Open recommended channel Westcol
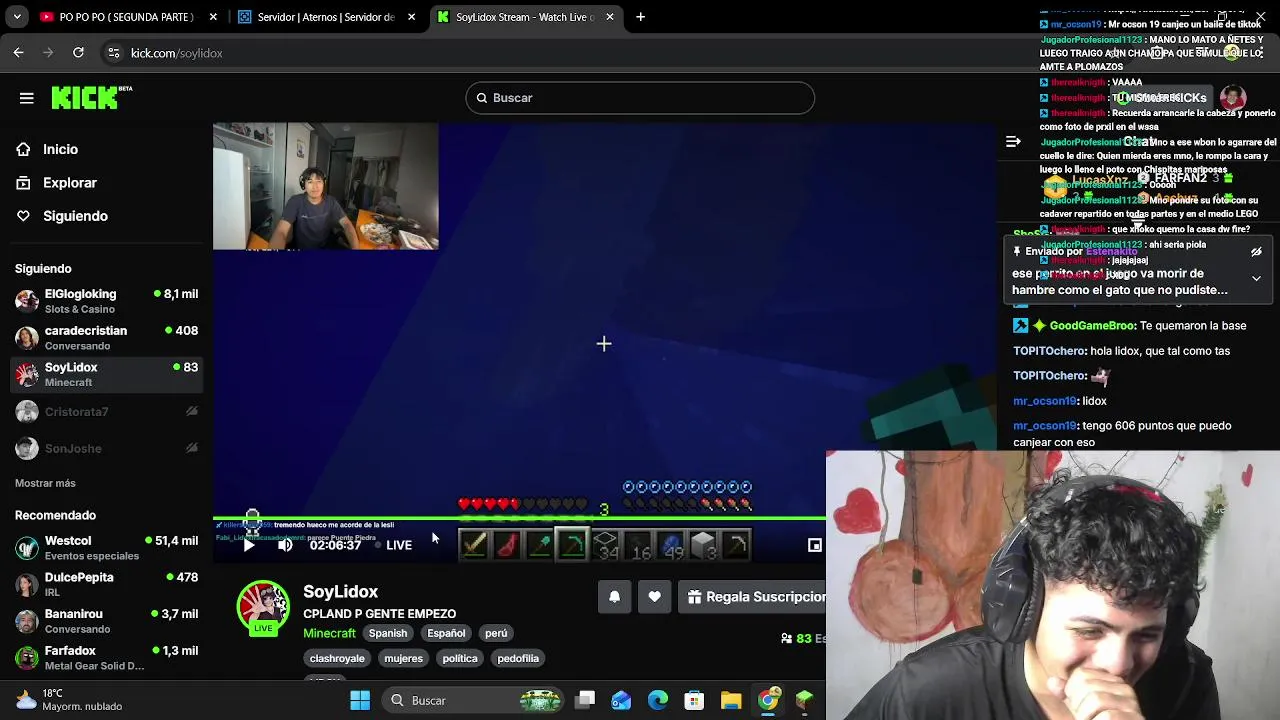This screenshot has height=720, width=1280. (x=106, y=548)
